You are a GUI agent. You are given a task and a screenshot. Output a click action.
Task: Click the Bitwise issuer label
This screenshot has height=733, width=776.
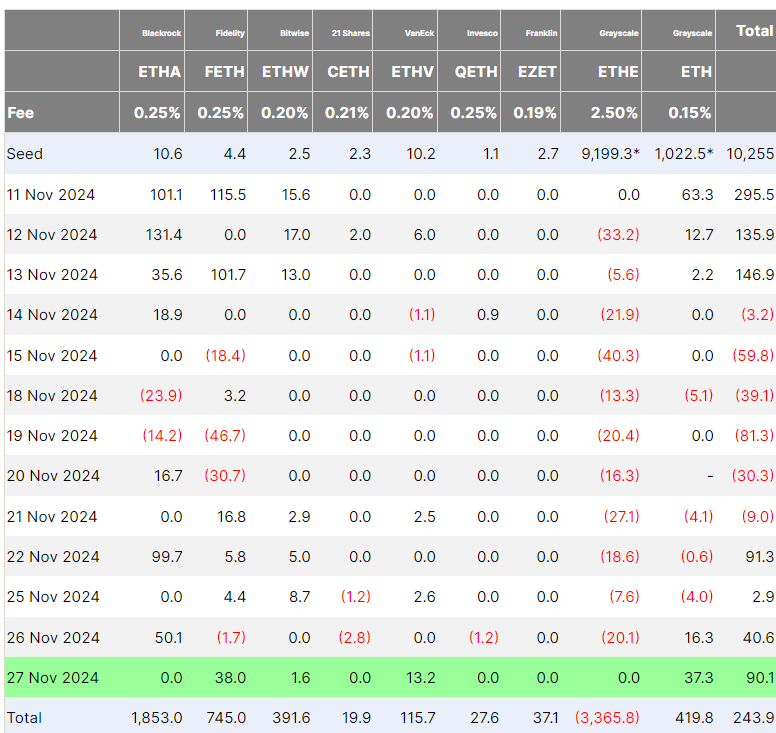pyautogui.click(x=294, y=33)
